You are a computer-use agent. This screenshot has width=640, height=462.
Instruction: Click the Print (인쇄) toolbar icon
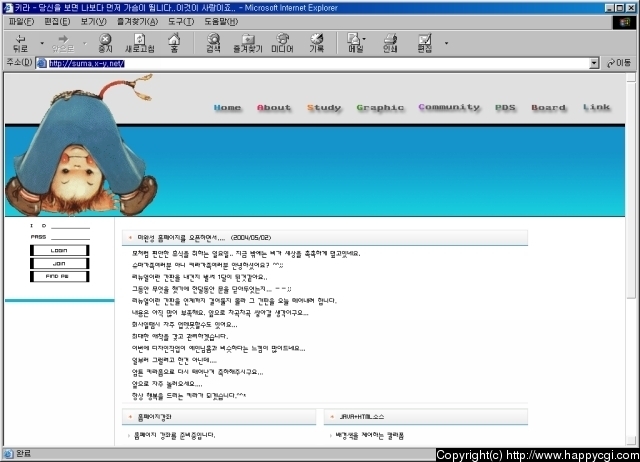point(390,43)
